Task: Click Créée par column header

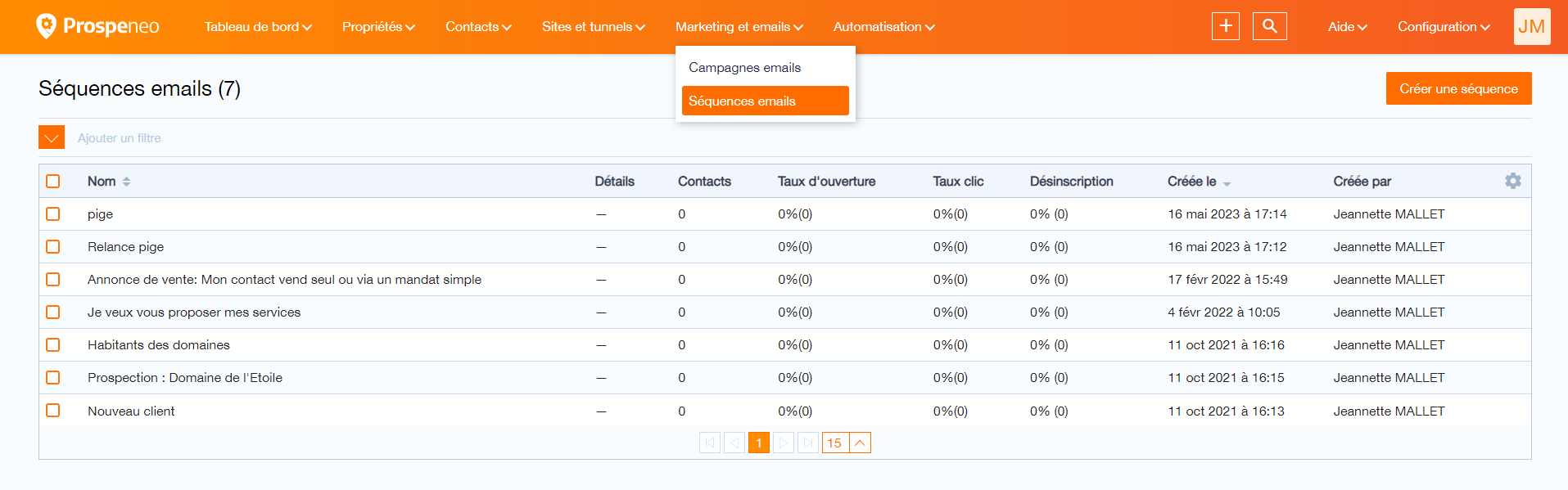Action: (x=1362, y=182)
